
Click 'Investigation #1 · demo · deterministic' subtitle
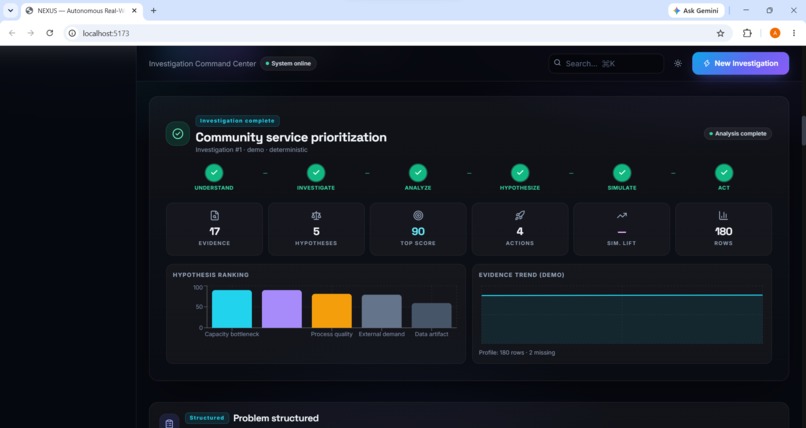coord(251,150)
